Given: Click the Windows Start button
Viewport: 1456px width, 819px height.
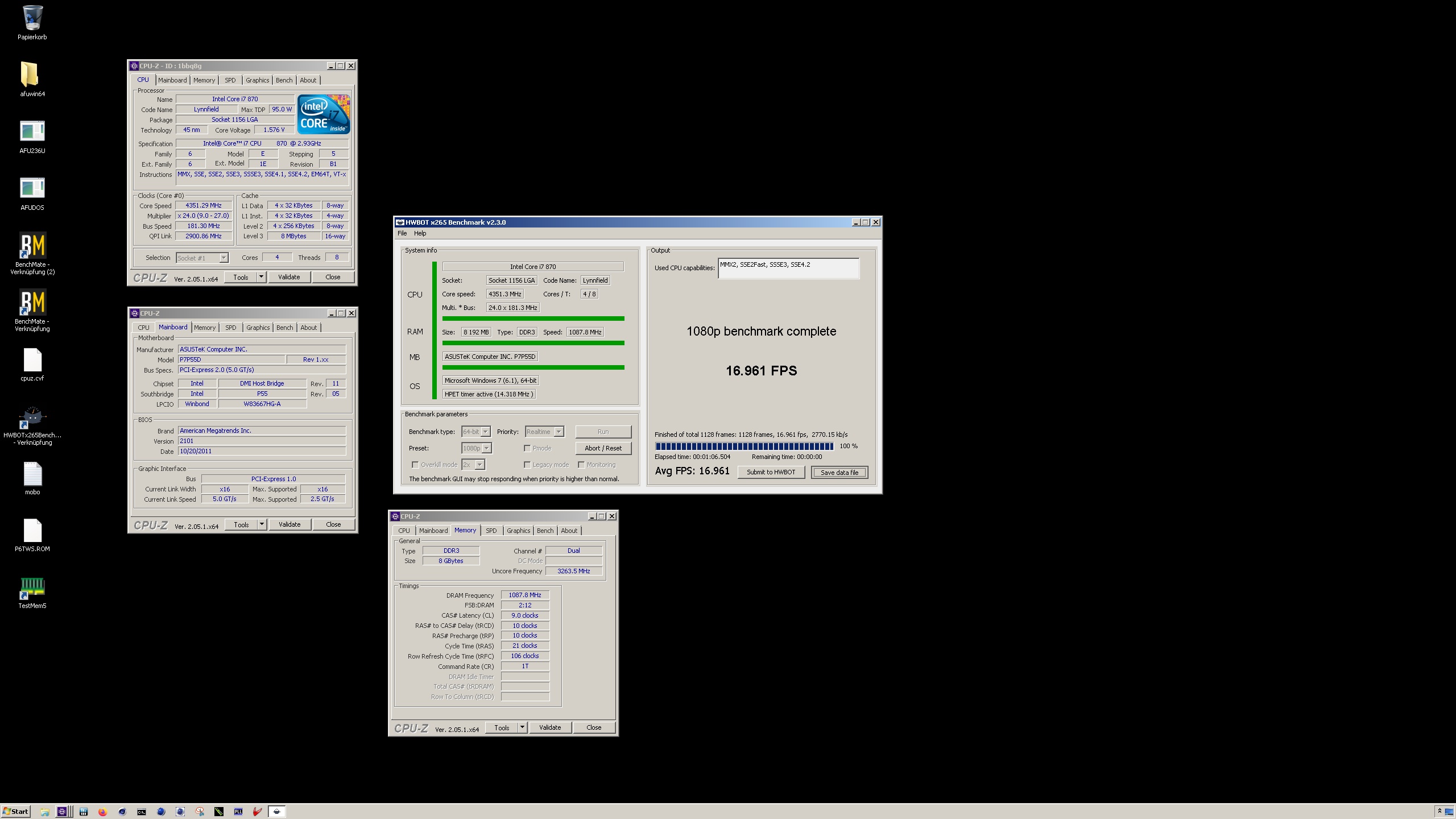Looking at the screenshot, I should [15, 812].
